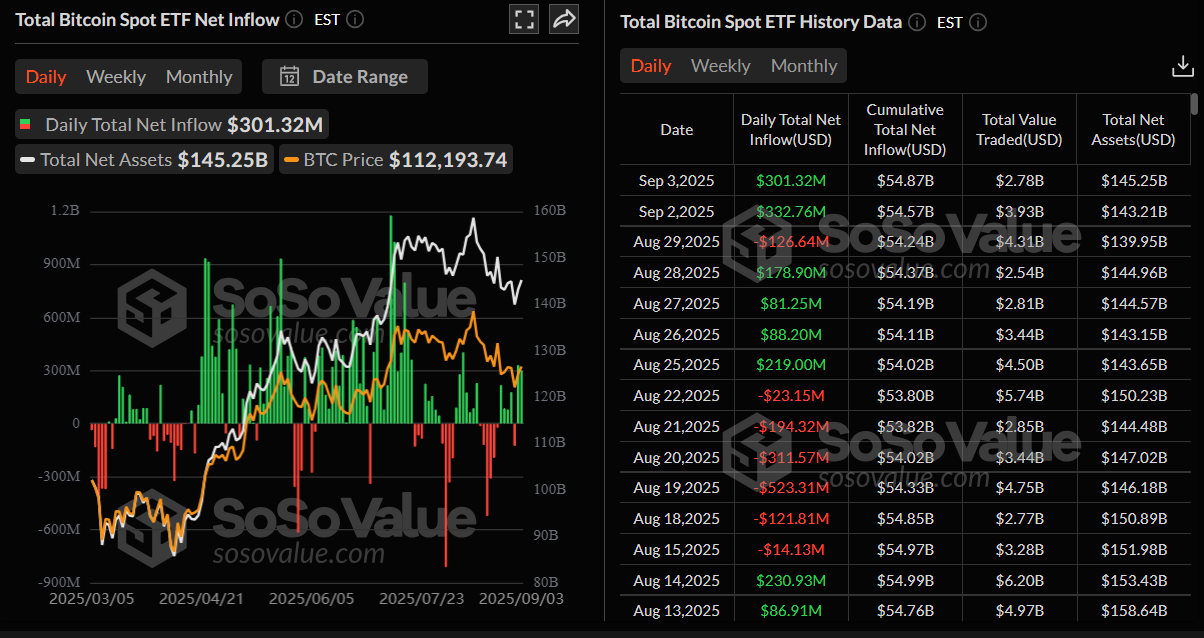Select the Aug 18,2025 date cell
Viewport: 1204px width, 638px height.
pyautogui.click(x=677, y=518)
